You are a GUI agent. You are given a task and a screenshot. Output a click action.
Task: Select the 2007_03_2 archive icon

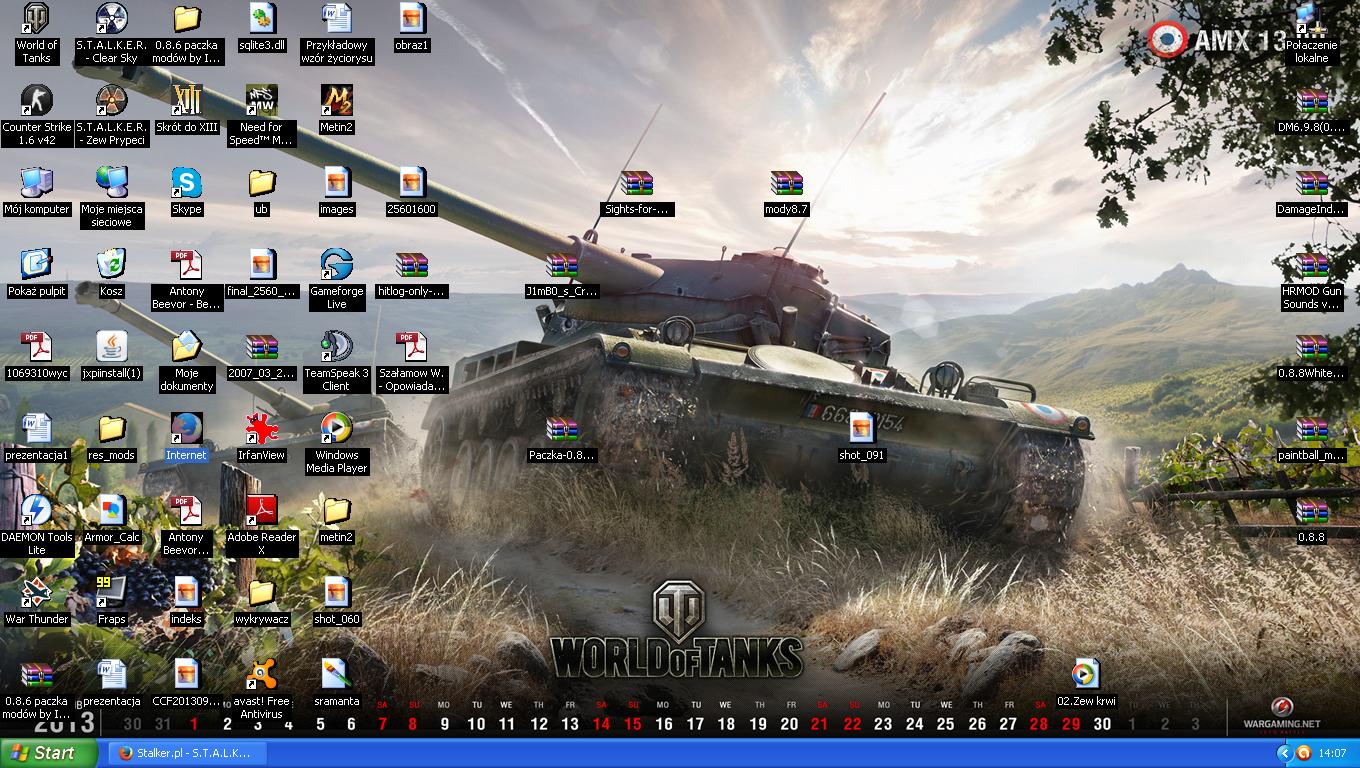click(x=262, y=347)
